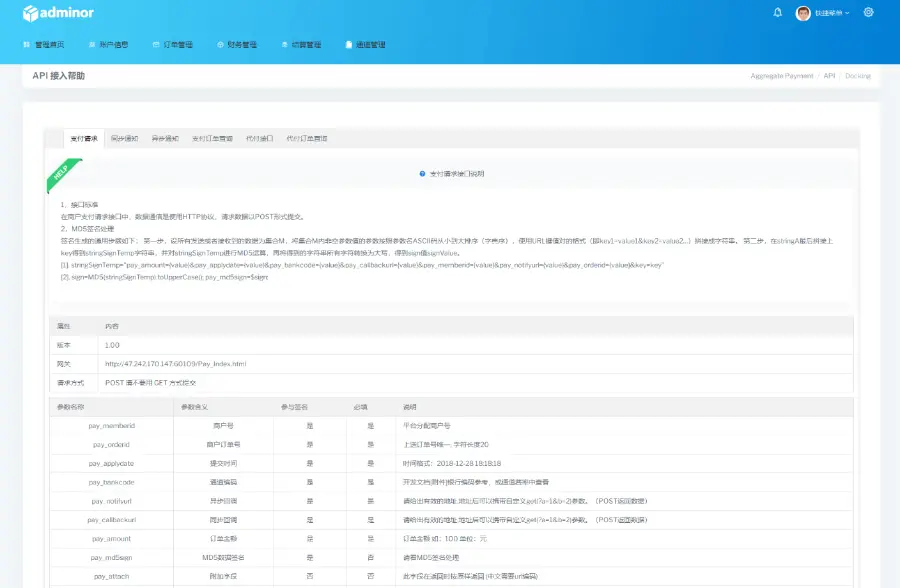This screenshot has height=588, width=900.
Task: Switch to the 同步通知 tab
Action: pos(124,138)
